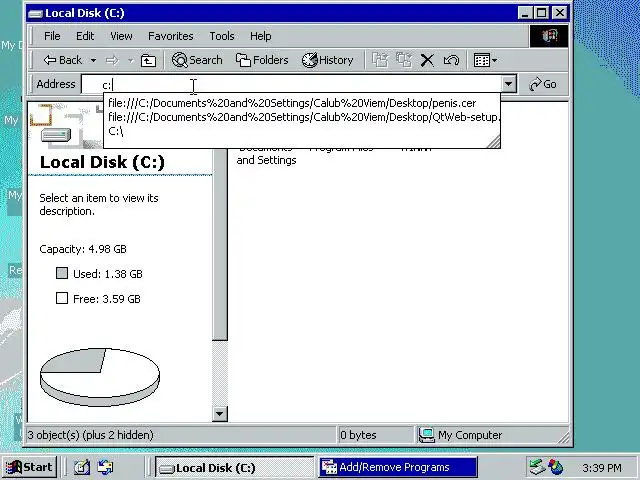Click the first system tray icon
640x480 pixels.
click(x=537, y=467)
